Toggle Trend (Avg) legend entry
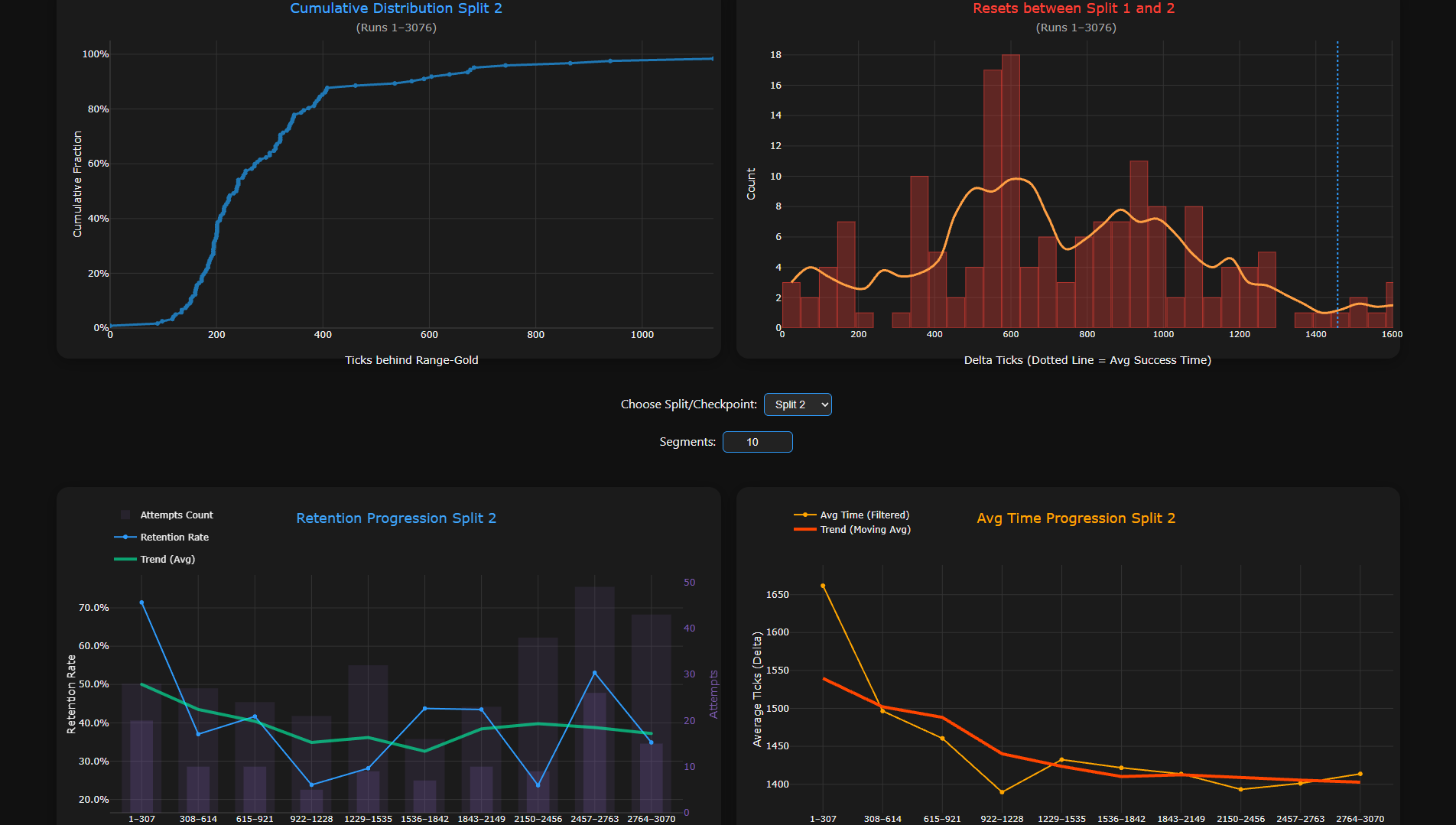 pyautogui.click(x=155, y=560)
